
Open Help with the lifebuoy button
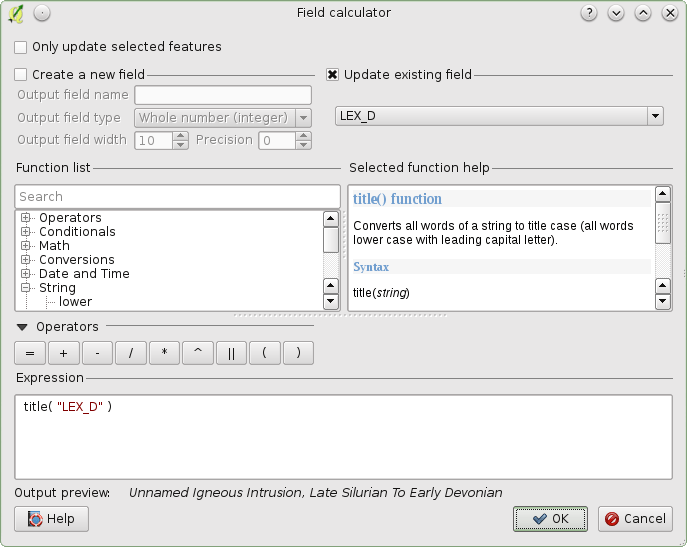point(51,519)
